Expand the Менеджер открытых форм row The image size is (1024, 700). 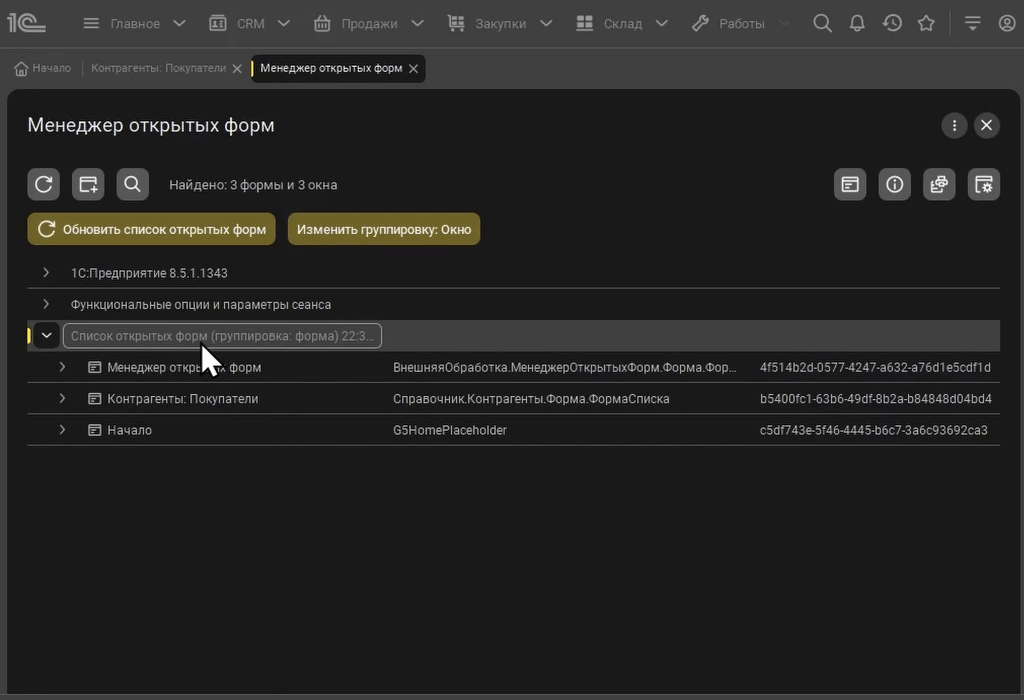coord(62,367)
